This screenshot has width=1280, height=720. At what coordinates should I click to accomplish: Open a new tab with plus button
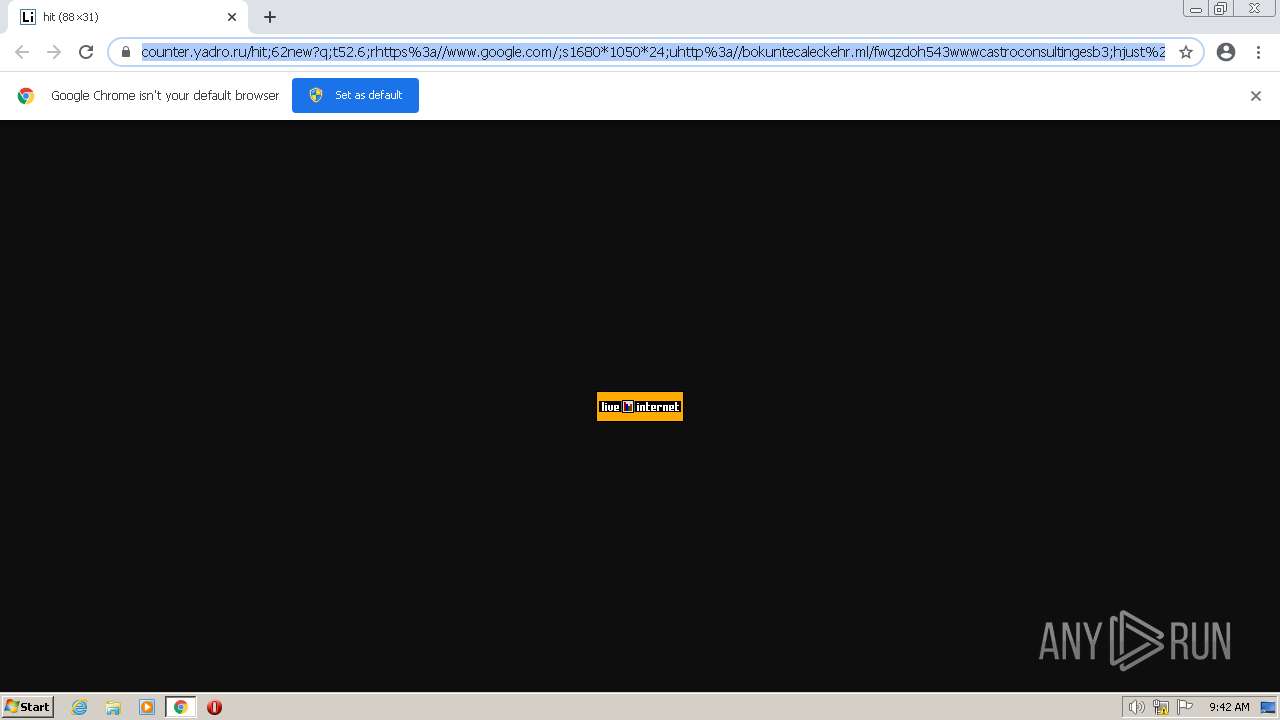click(270, 17)
